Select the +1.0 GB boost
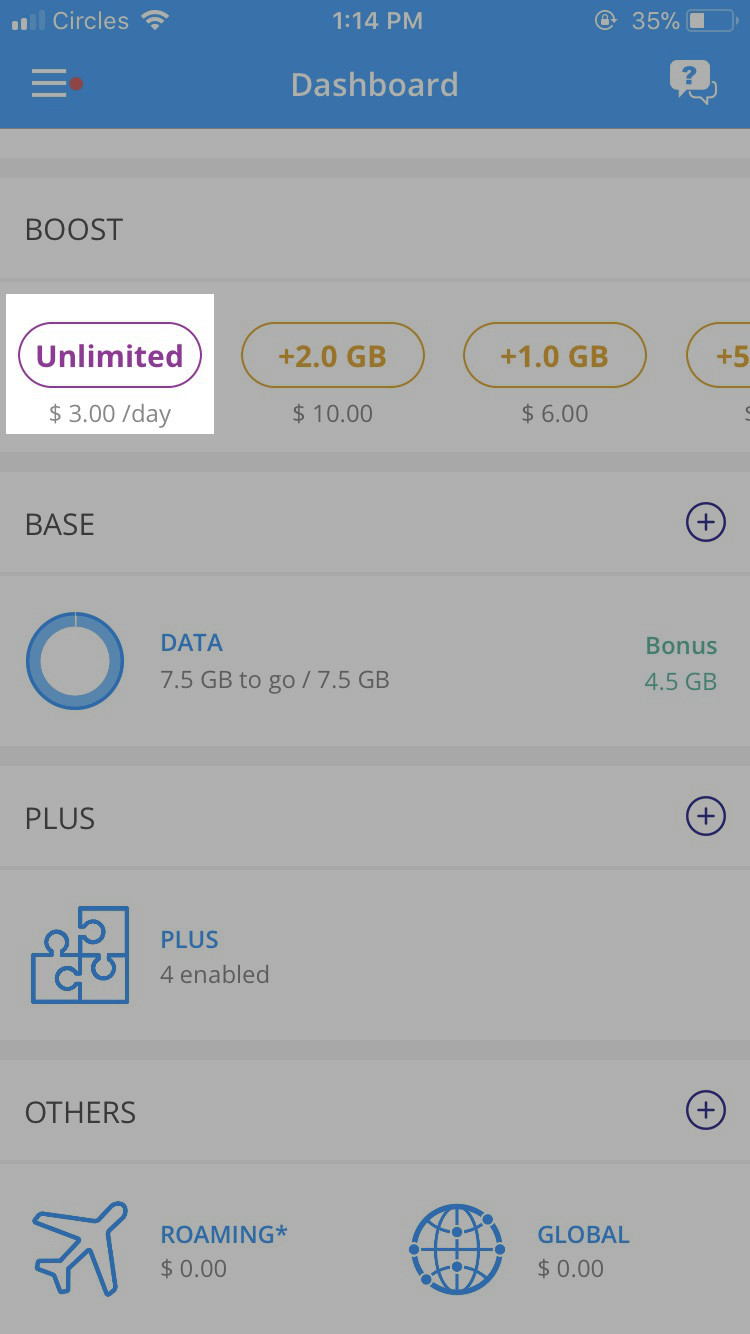Image resolution: width=750 pixels, height=1334 pixels. pyautogui.click(x=555, y=356)
